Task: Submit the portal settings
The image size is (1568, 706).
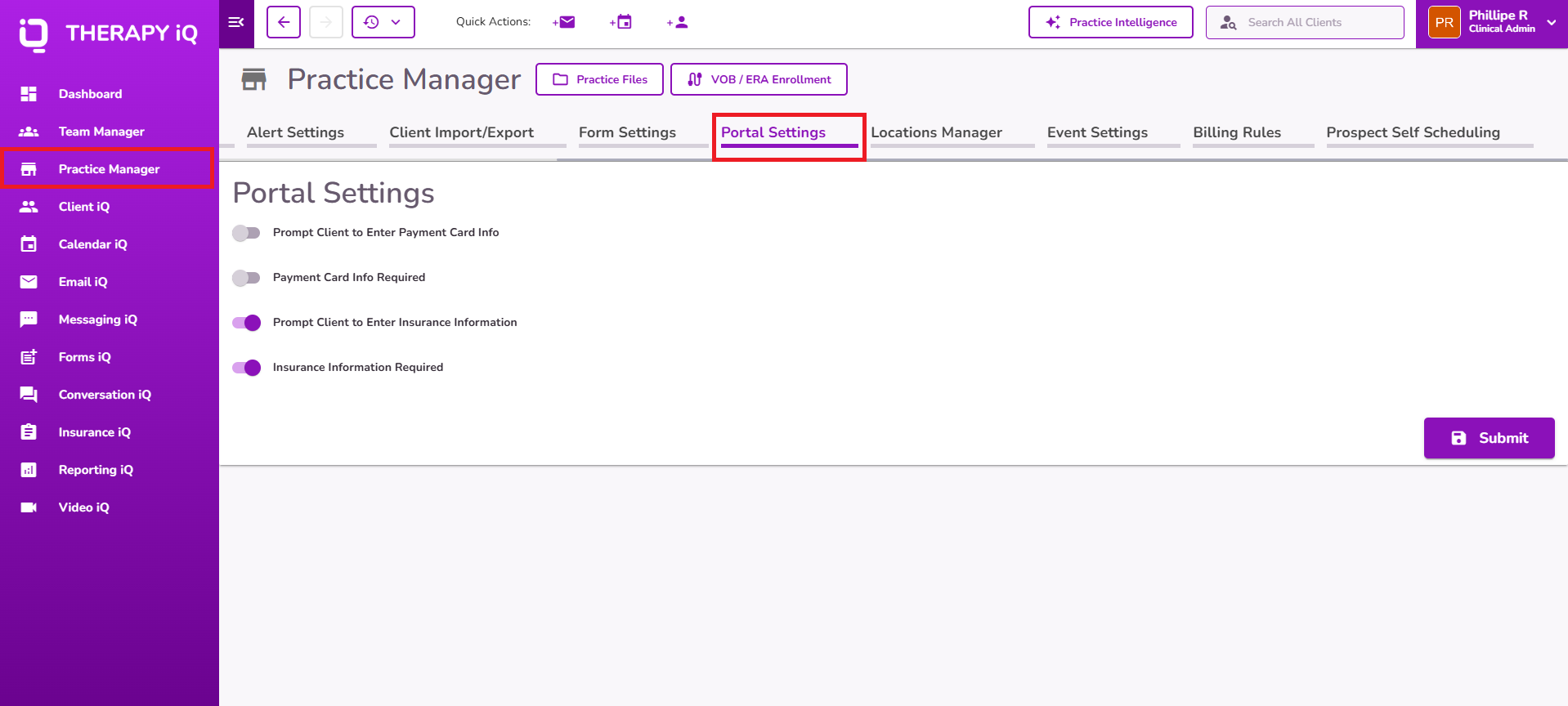Action: (1490, 438)
